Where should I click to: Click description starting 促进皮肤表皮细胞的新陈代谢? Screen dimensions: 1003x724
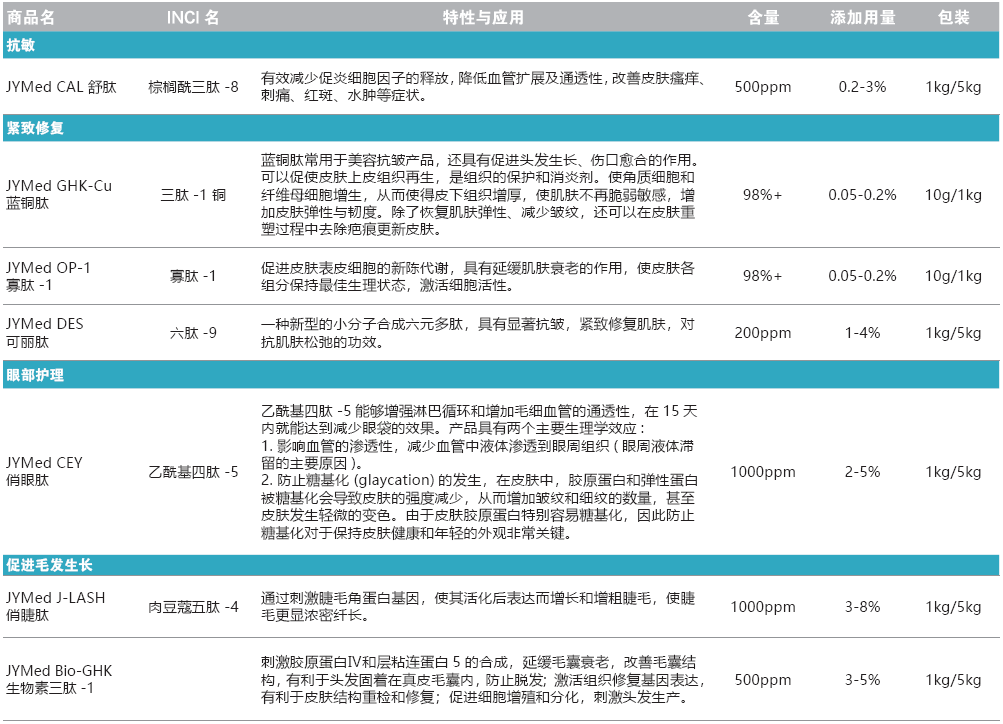[x=478, y=276]
